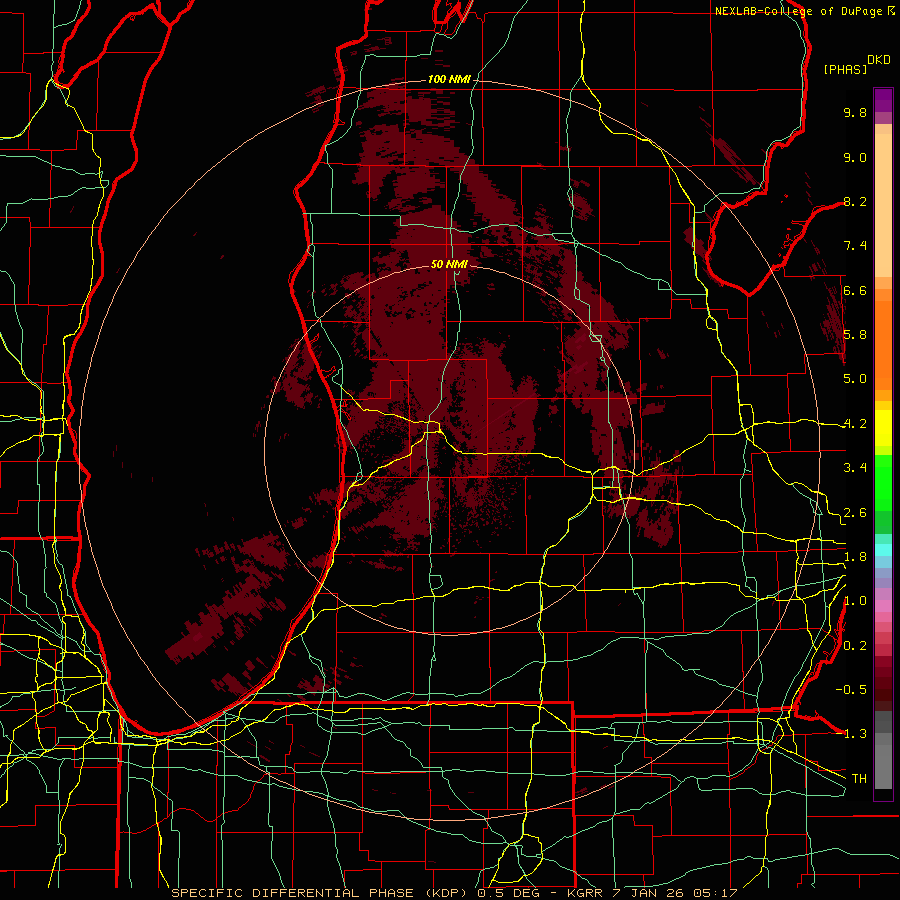This screenshot has height=900, width=900.
Task: Click the 5.0 value on color scale
Action: pyautogui.click(x=855, y=379)
